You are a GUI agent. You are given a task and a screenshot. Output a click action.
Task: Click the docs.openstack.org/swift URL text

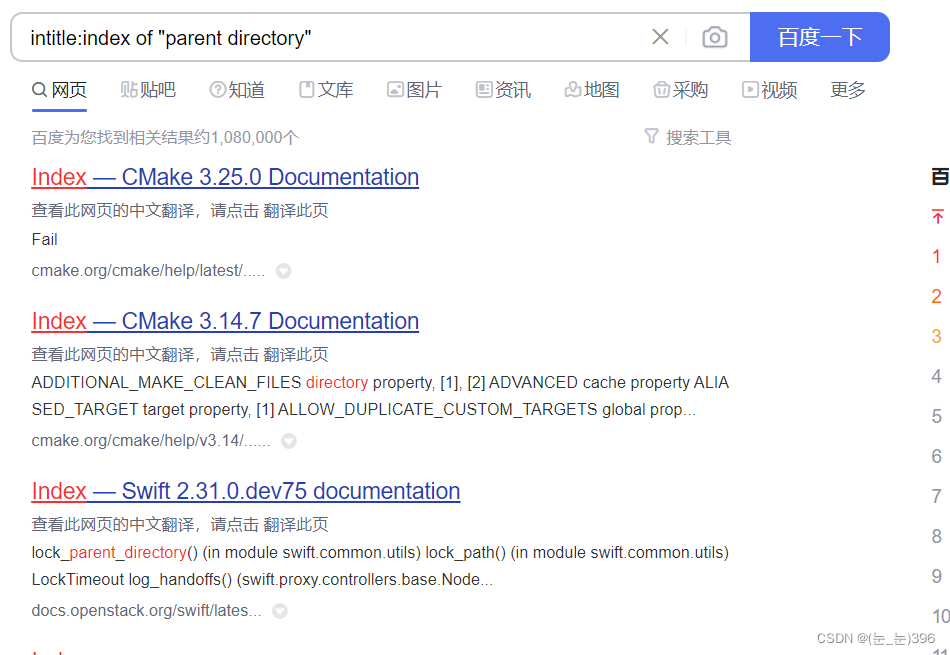(146, 610)
